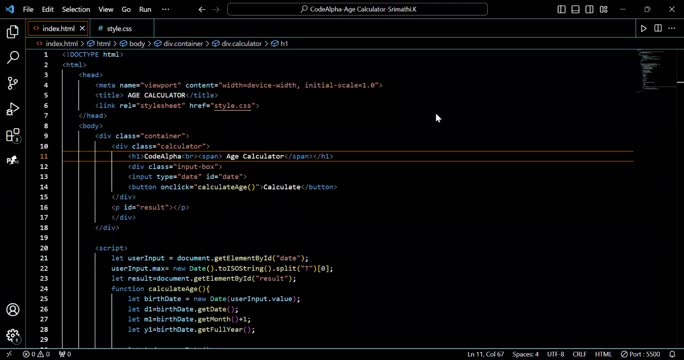Open the Manage gear icon
This screenshot has width=684, height=360.
13,335
